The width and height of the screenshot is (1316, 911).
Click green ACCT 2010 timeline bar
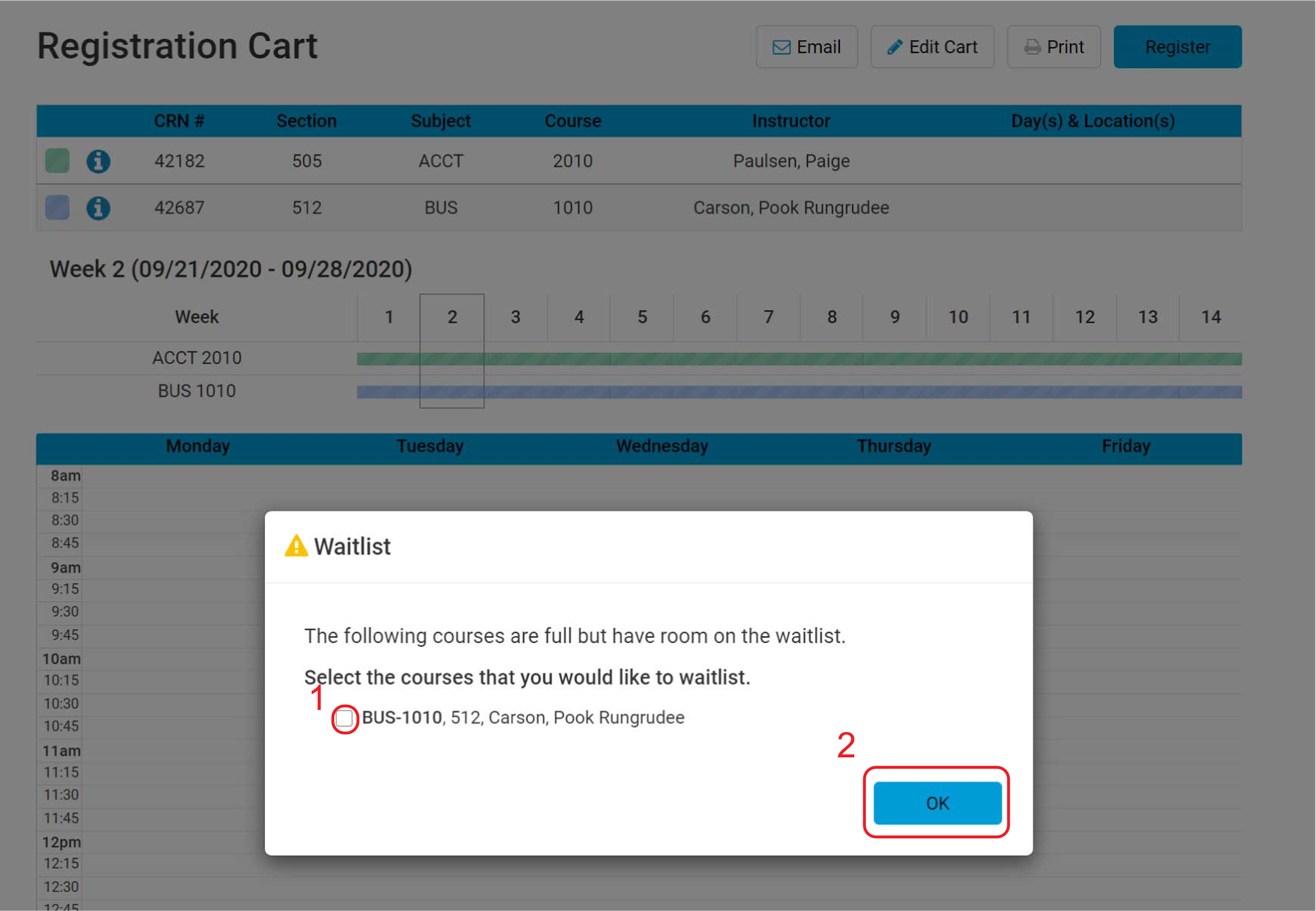tap(798, 358)
